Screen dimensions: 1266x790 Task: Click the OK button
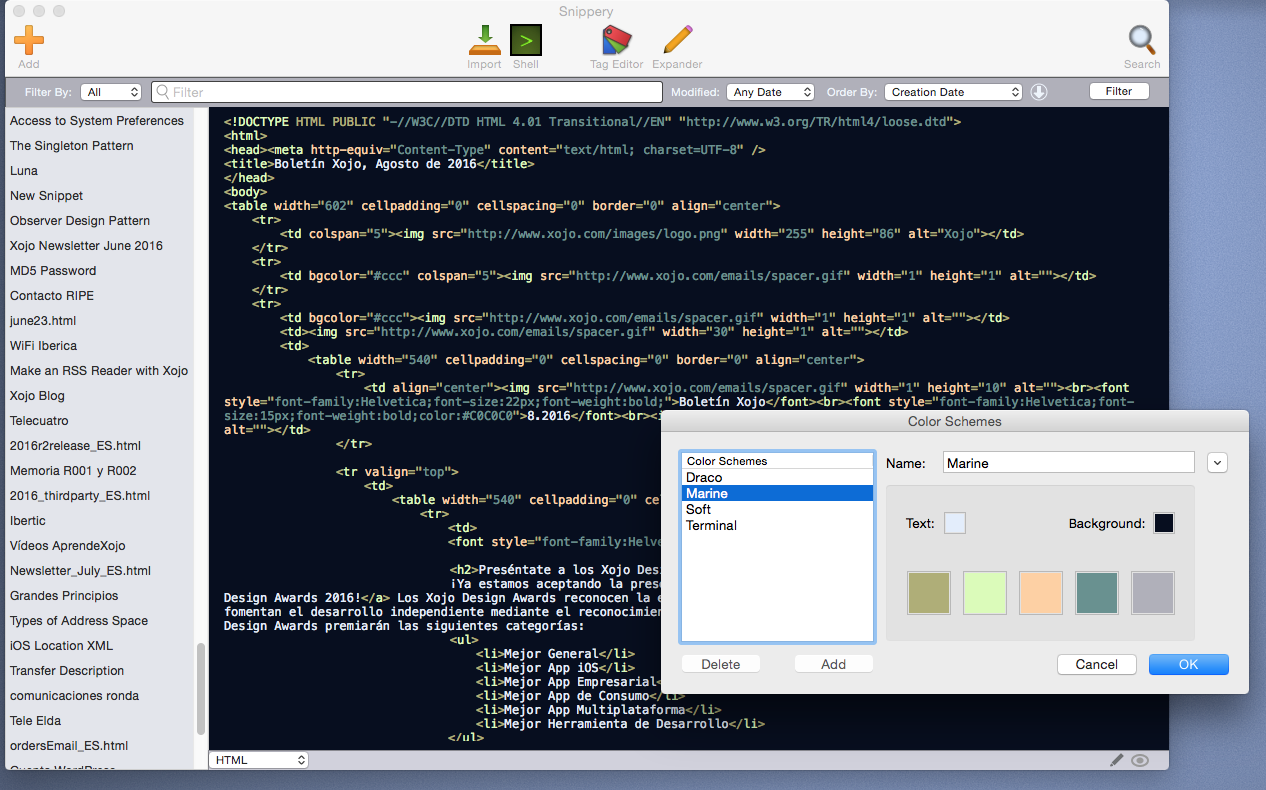point(1188,664)
